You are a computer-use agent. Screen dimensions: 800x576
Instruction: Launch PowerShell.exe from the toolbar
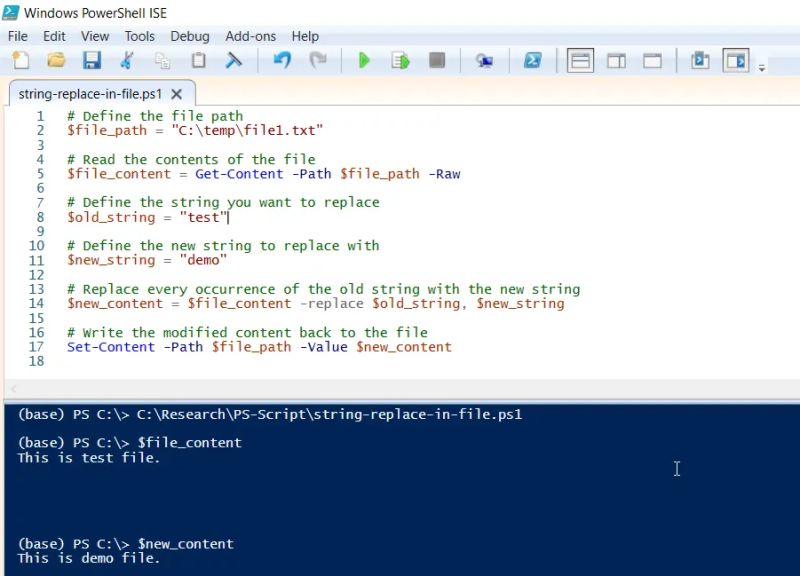coord(531,60)
